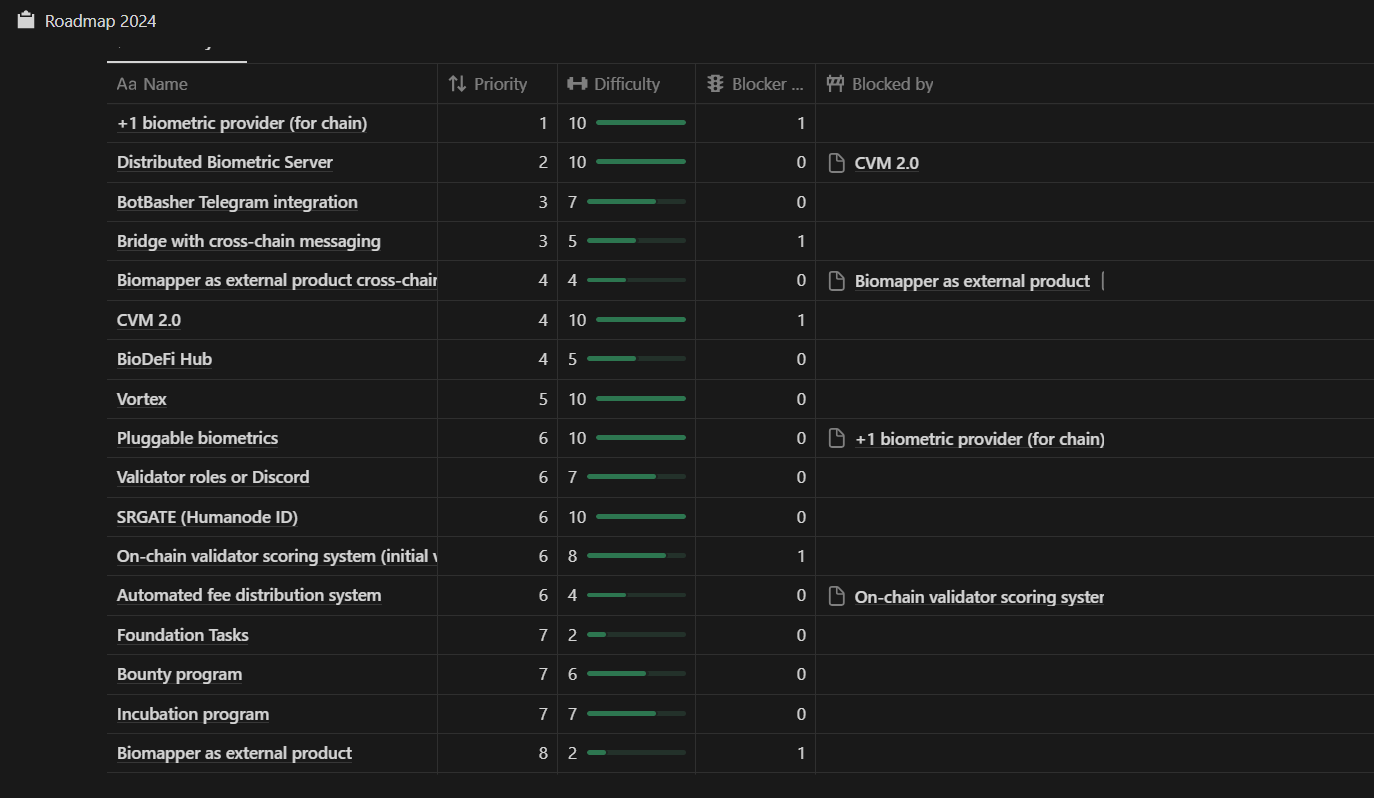The height and width of the screenshot is (798, 1374).
Task: Click the Aa icon in Name header
Action: (126, 84)
